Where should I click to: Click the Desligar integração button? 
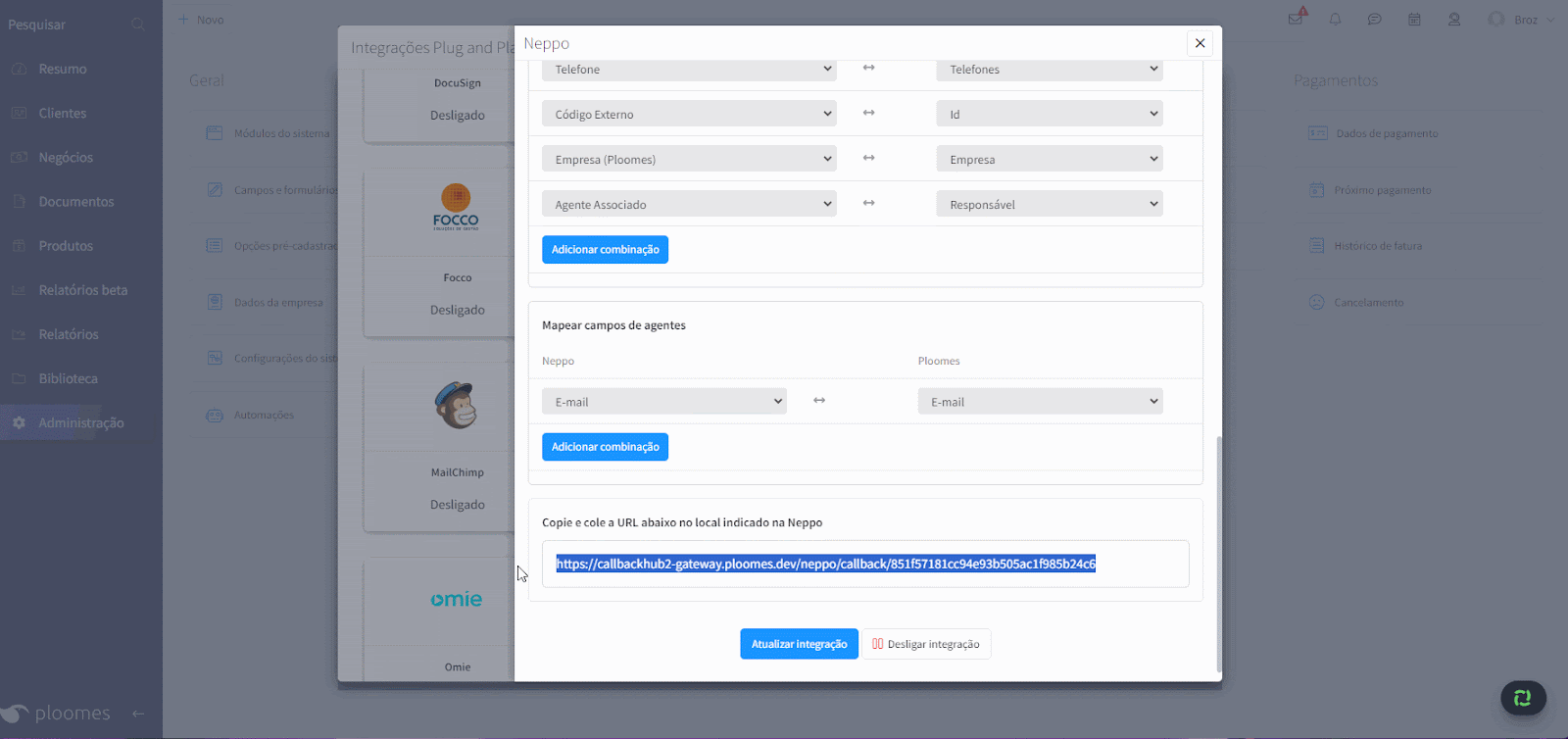click(926, 644)
